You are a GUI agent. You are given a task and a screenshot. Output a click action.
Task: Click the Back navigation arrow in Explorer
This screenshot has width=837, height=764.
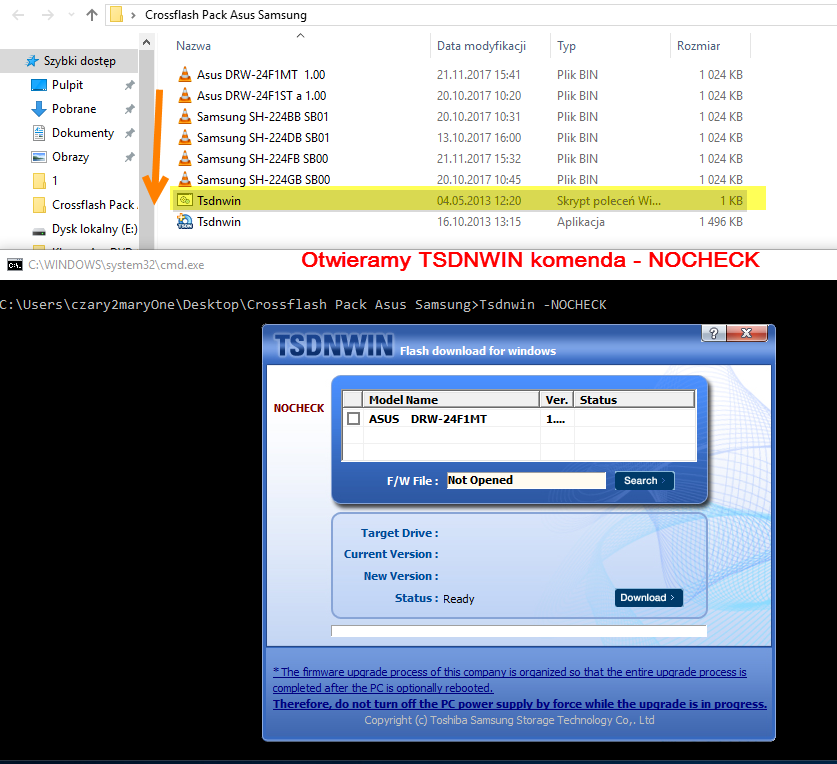tap(18, 15)
